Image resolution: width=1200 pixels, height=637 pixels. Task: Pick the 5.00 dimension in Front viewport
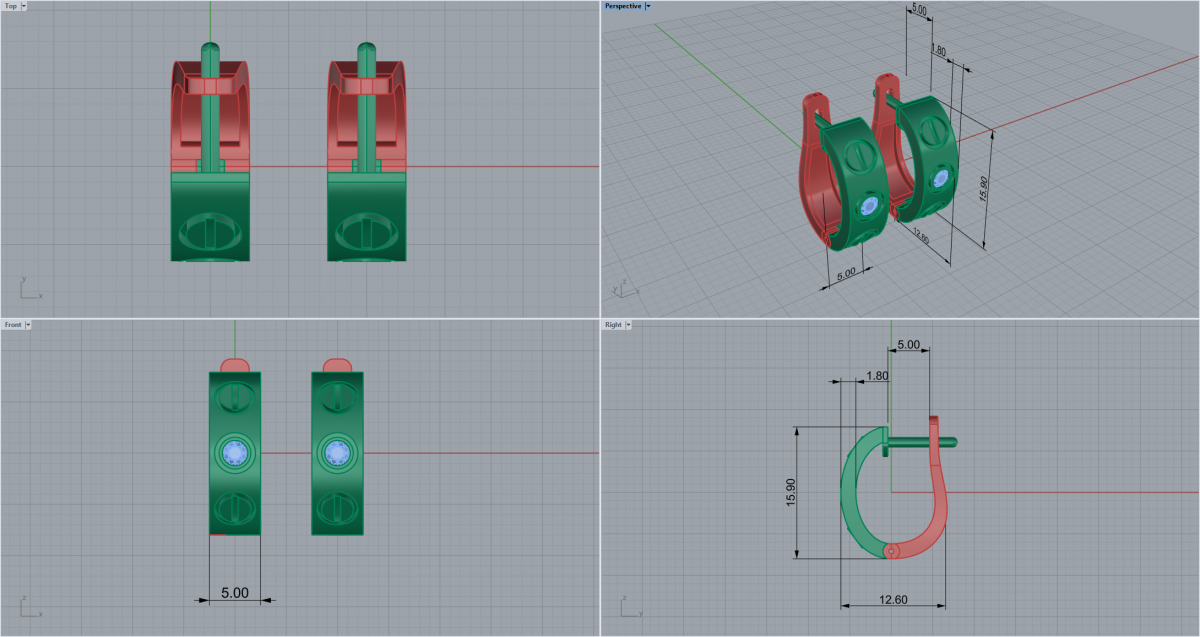pyautogui.click(x=234, y=593)
